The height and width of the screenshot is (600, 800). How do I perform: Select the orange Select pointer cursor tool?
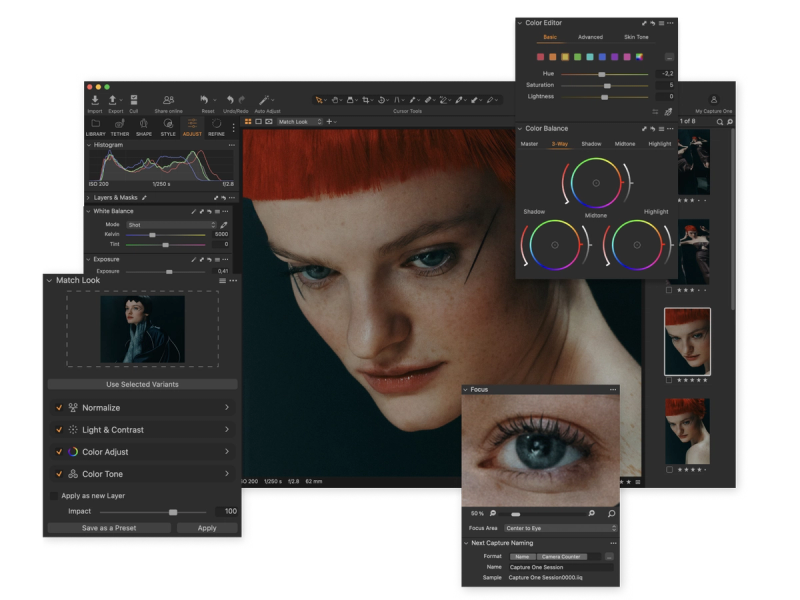(319, 100)
